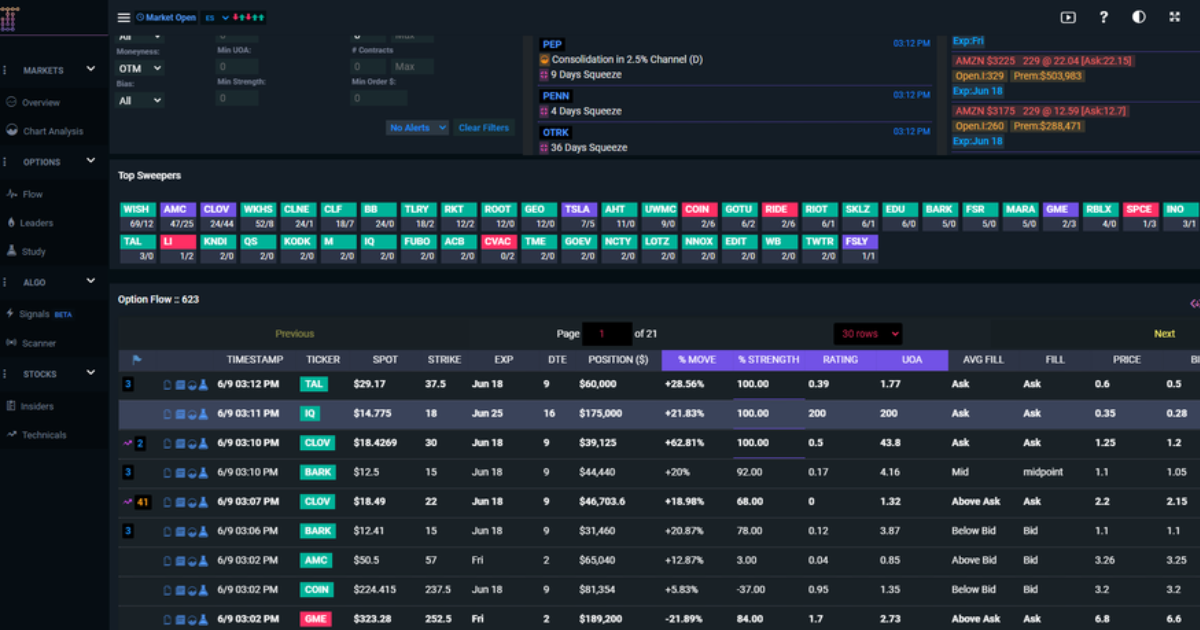Click OTRK ticker in alerts feed

(x=556, y=132)
